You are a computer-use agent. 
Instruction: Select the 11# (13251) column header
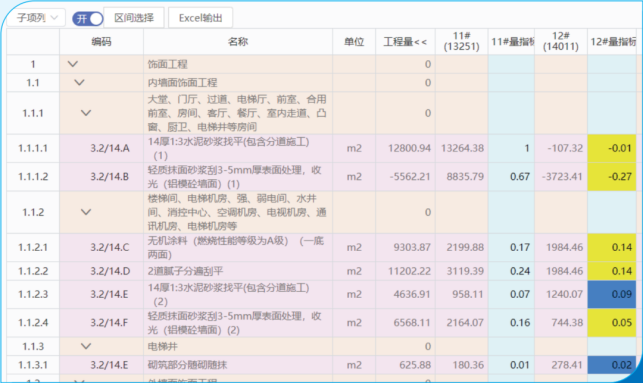[x=461, y=41]
